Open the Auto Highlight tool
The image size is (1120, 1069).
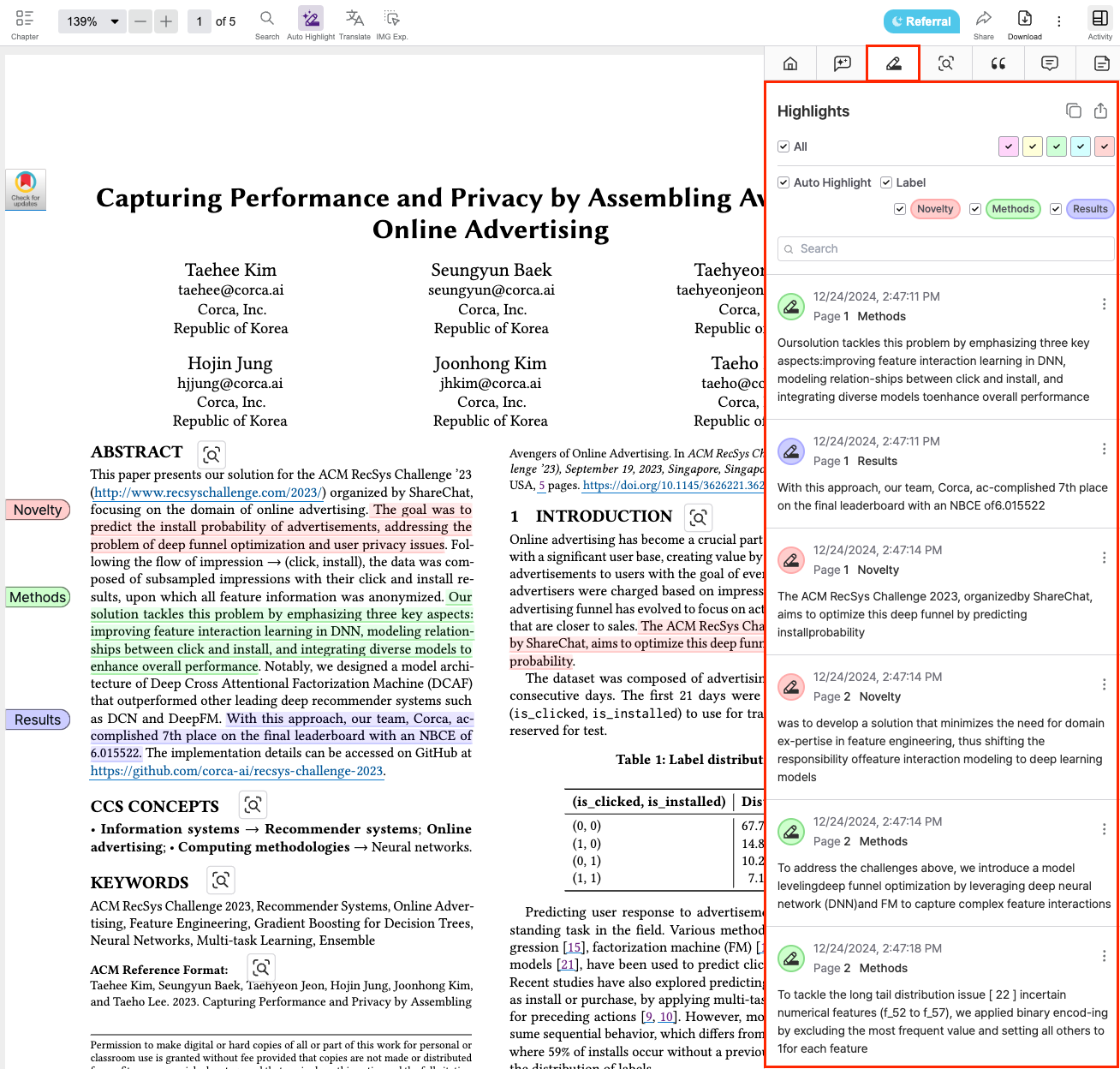[x=311, y=23]
